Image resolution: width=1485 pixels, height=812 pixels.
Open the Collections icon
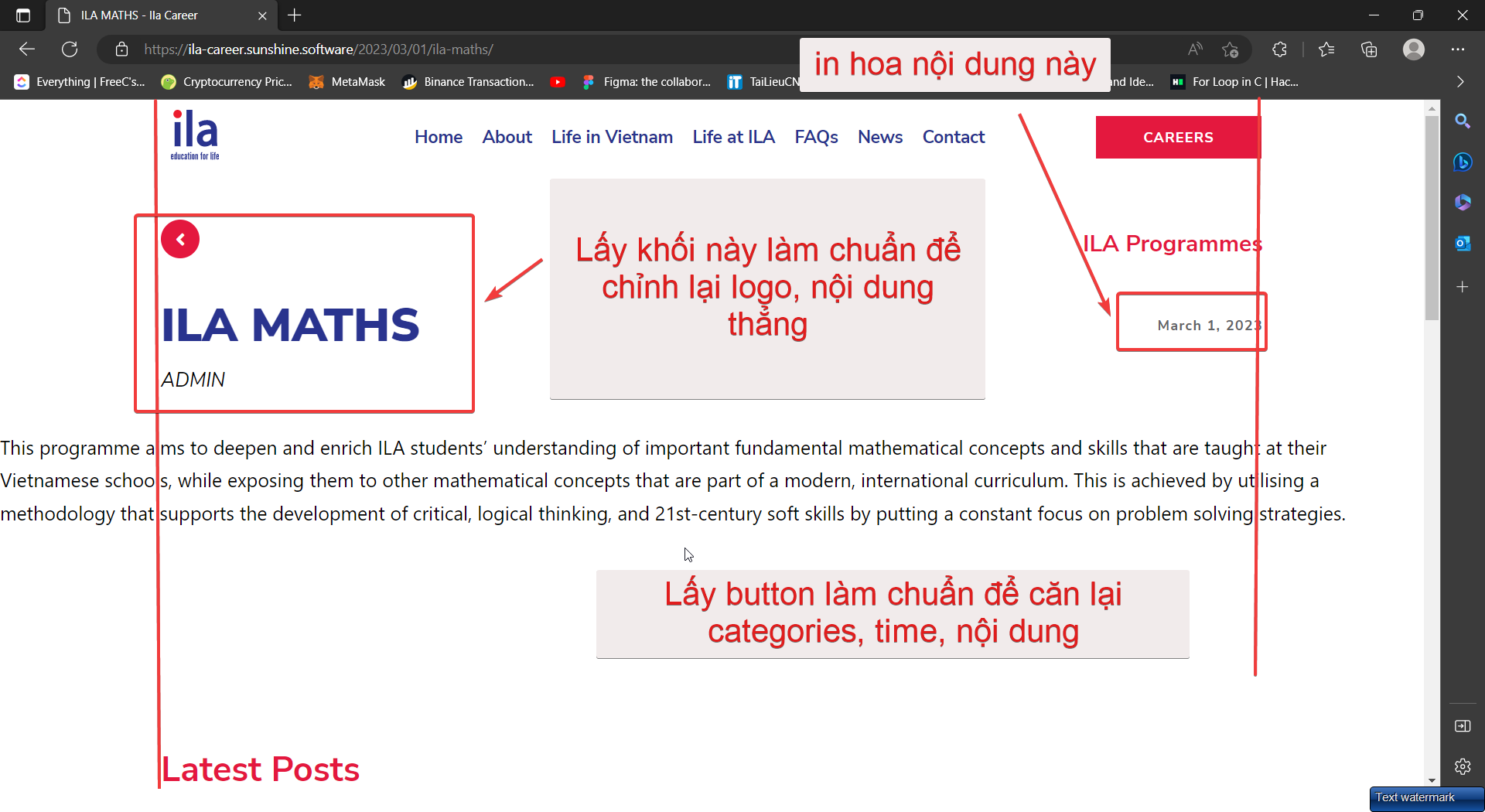(x=1369, y=49)
